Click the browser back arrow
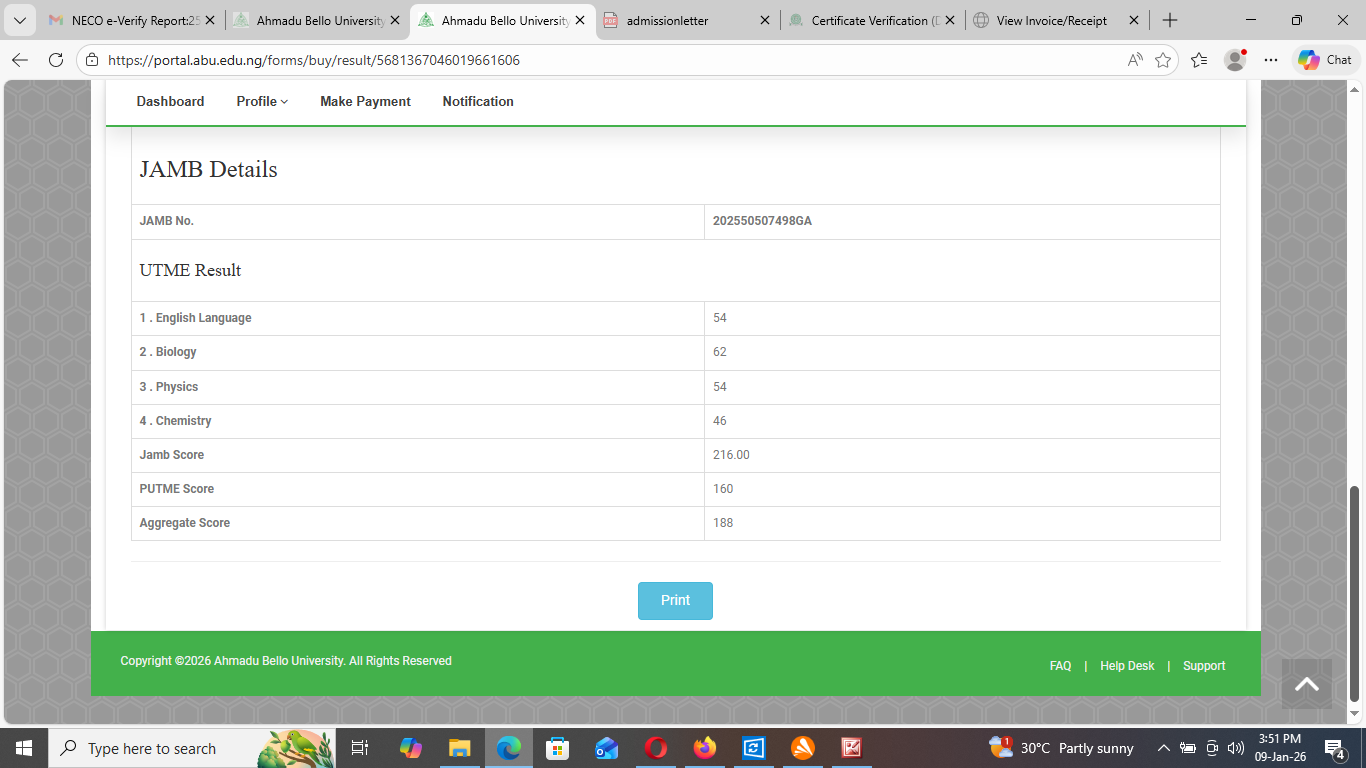 pos(20,60)
